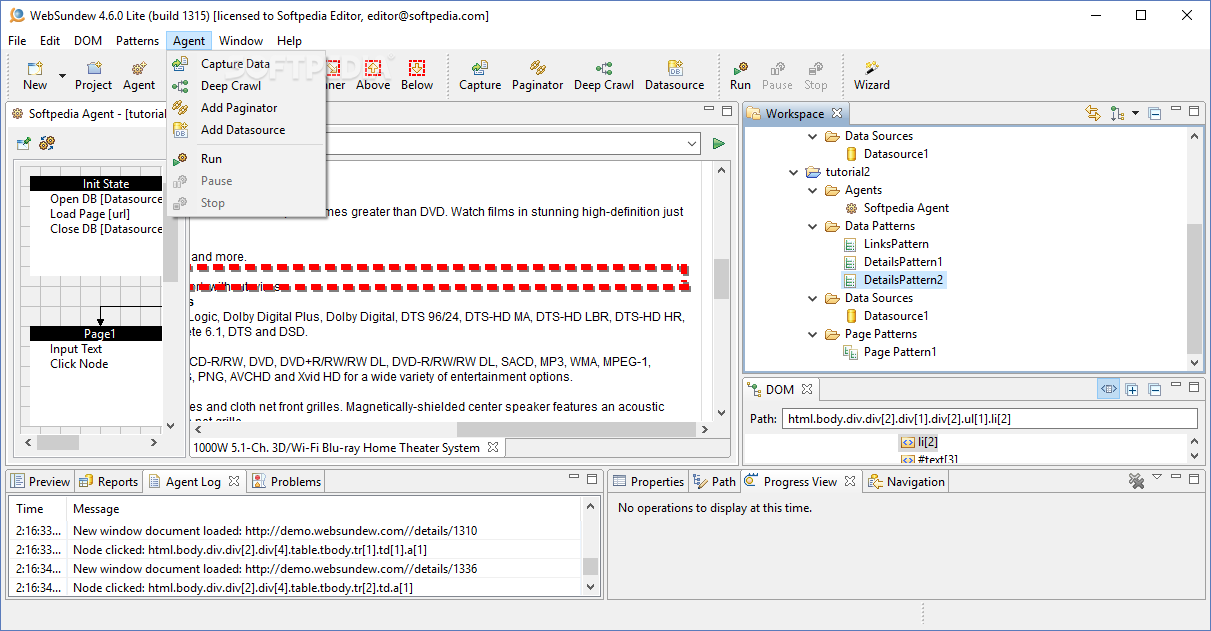Screen dimensions: 1211x631
Task: Toggle the DOM highlight mode button
Action: pos(1108,389)
